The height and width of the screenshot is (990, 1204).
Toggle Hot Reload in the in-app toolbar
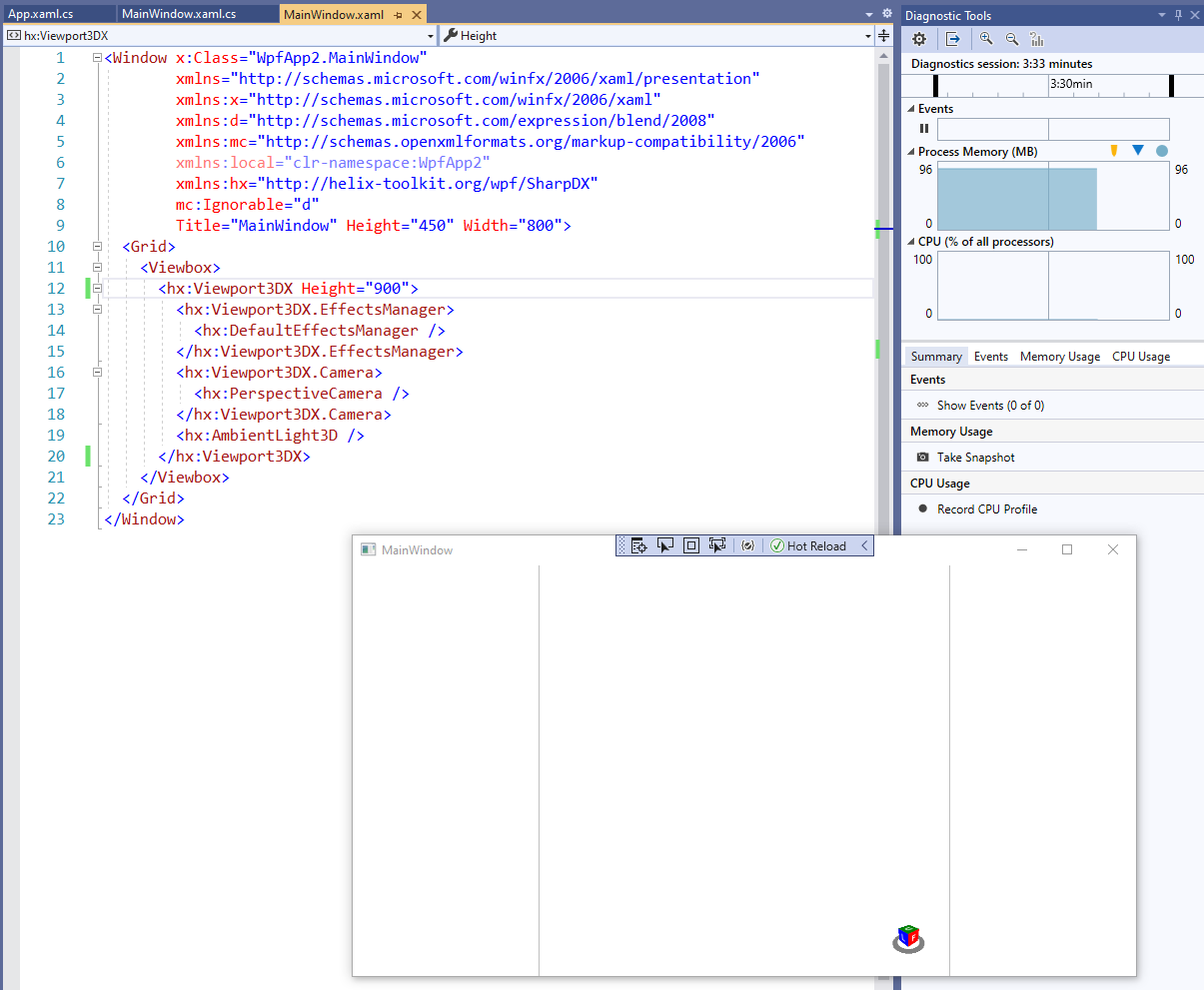(810, 545)
